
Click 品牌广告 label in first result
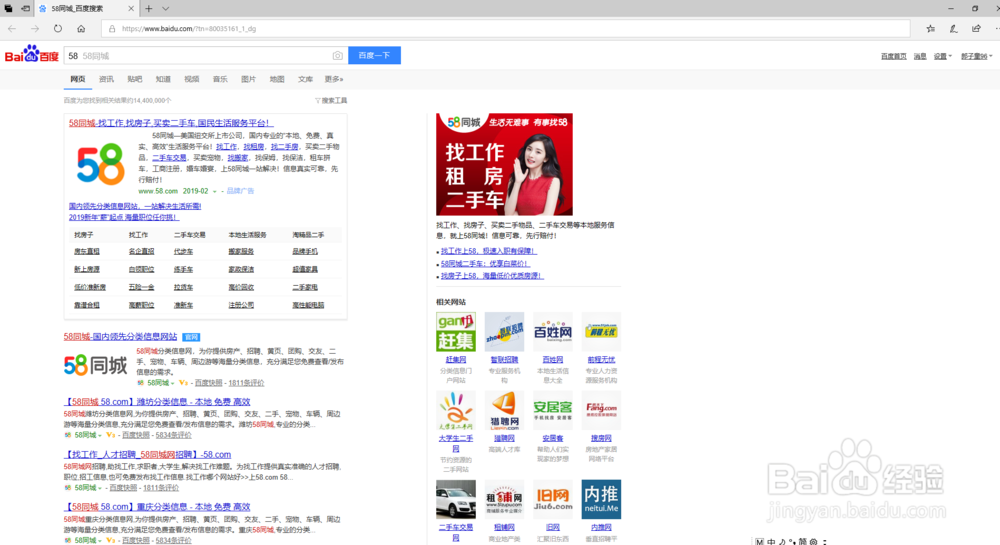coord(240,191)
